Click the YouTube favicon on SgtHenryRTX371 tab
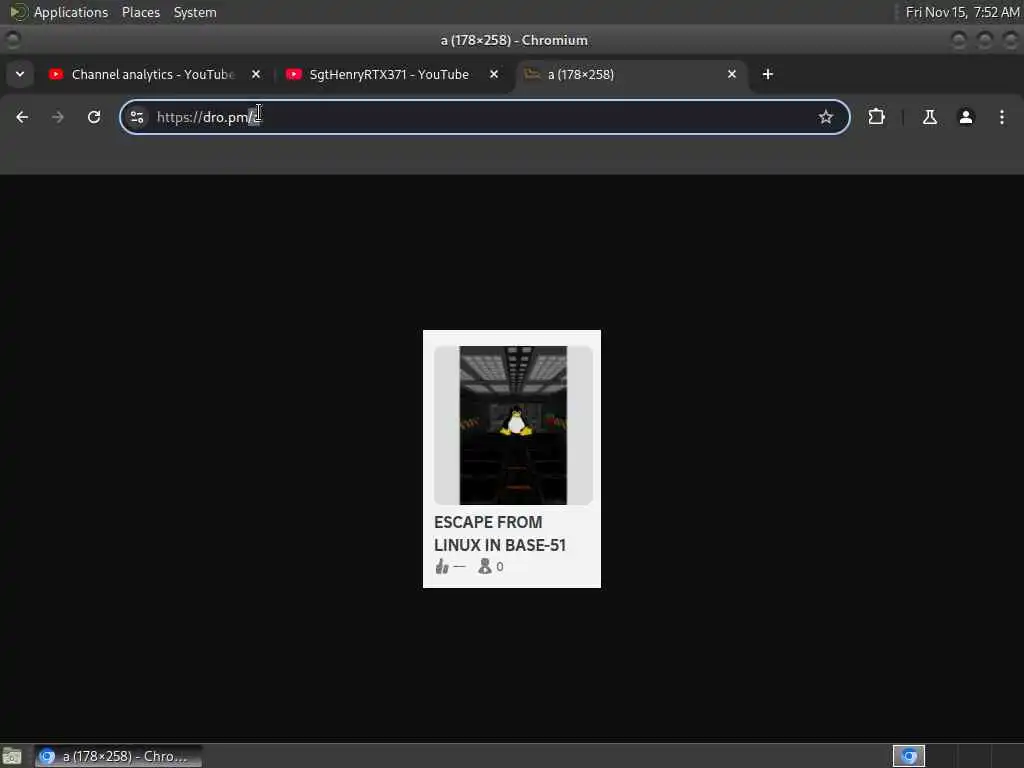The image size is (1024, 768). (294, 74)
